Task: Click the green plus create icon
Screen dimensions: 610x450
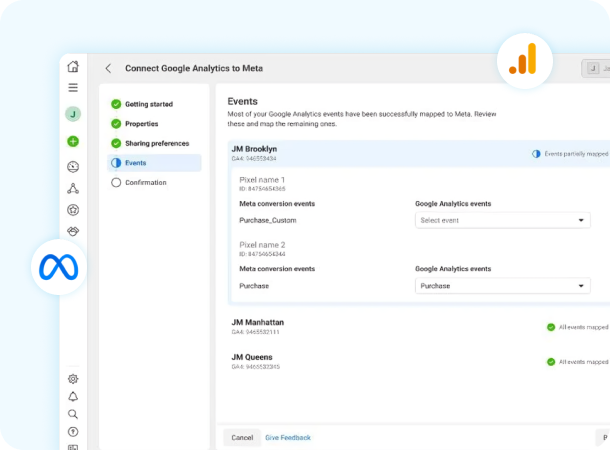Action: (73, 141)
